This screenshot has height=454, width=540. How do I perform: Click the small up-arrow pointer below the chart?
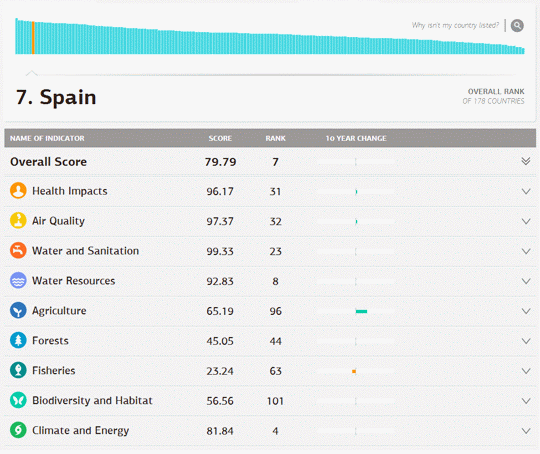[x=32, y=73]
